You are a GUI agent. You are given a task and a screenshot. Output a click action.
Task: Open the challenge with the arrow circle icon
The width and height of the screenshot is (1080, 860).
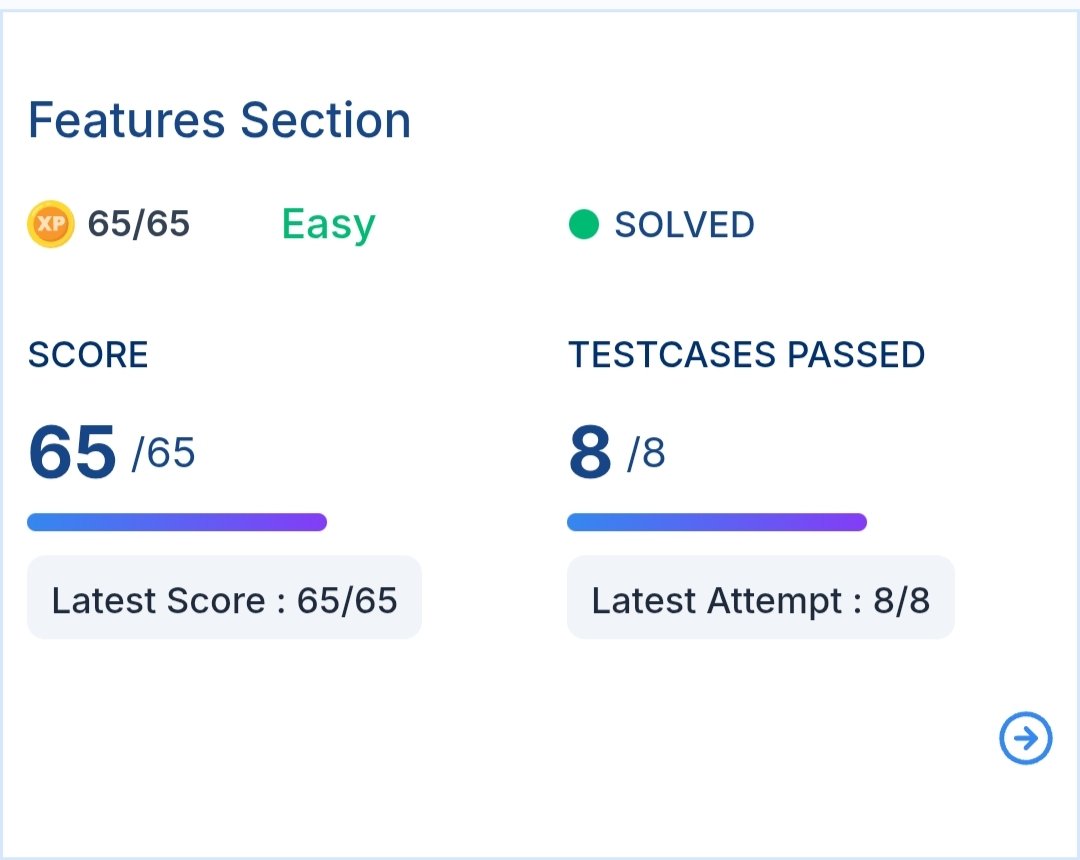pyautogui.click(x=1026, y=739)
